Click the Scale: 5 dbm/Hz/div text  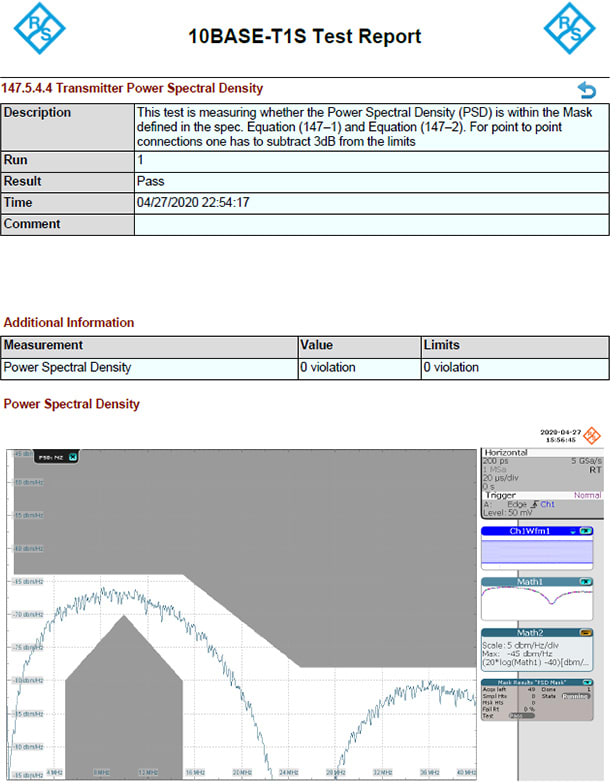tap(520, 645)
